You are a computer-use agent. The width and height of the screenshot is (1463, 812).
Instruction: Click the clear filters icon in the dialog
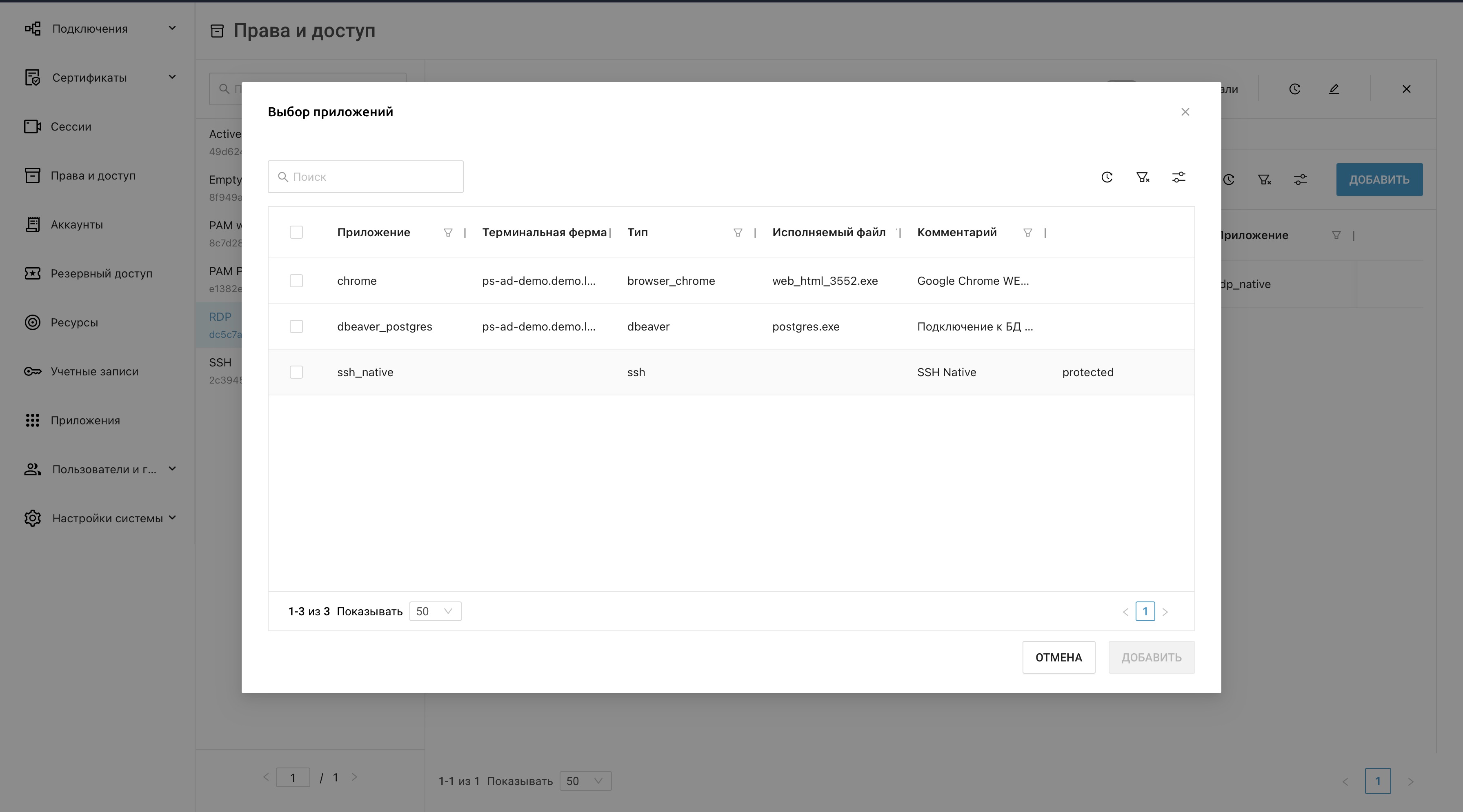(1143, 177)
